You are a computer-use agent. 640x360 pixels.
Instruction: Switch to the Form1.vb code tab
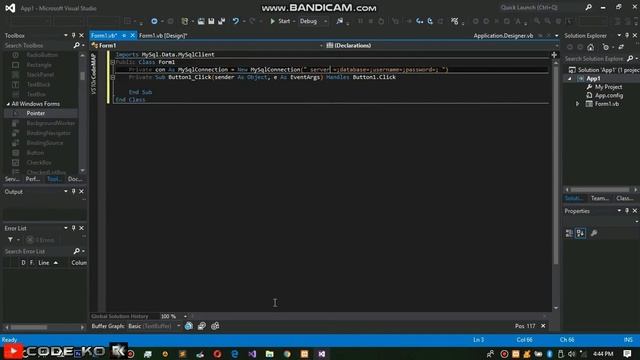click(104, 36)
